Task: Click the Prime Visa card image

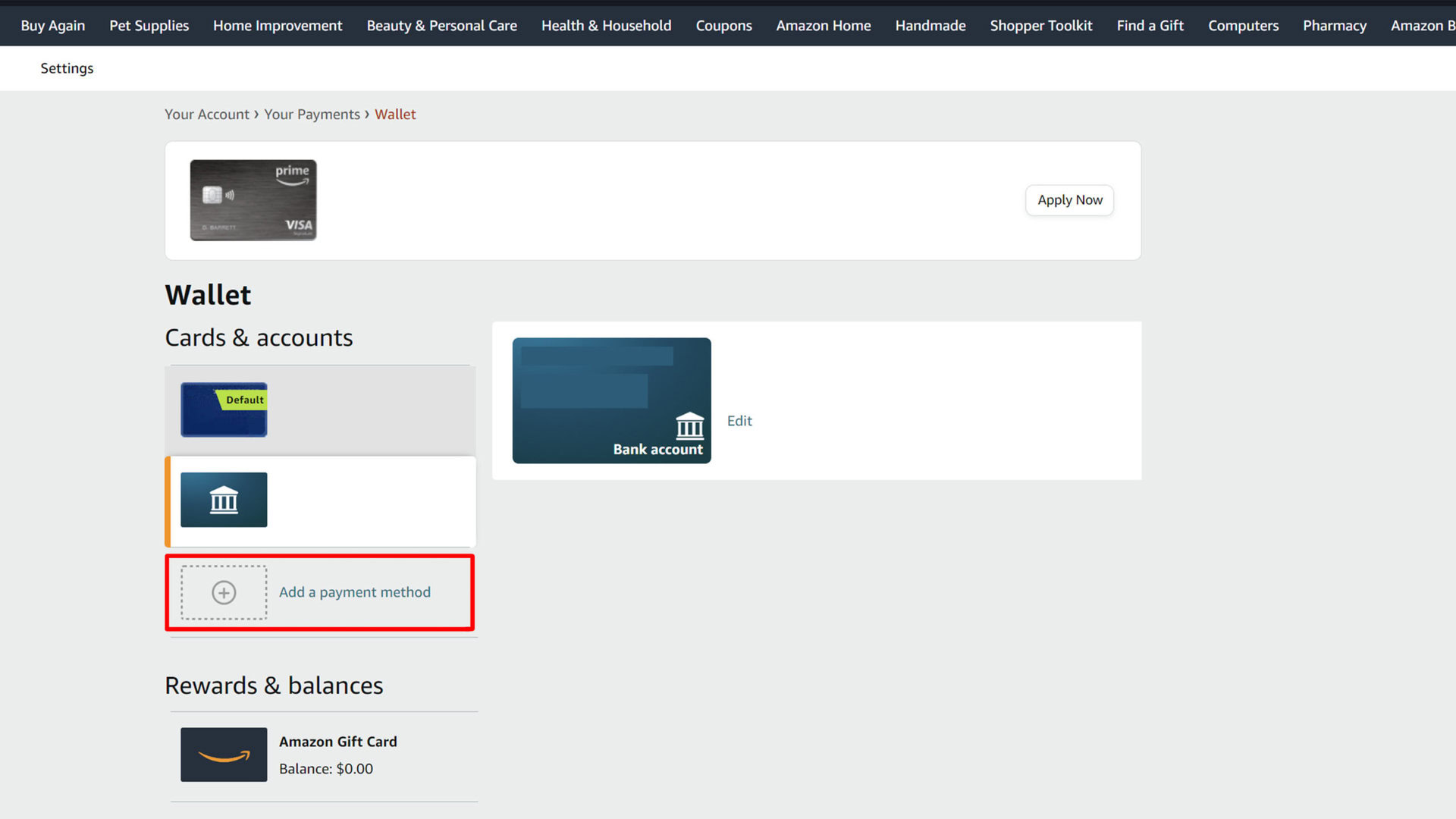Action: 253,200
